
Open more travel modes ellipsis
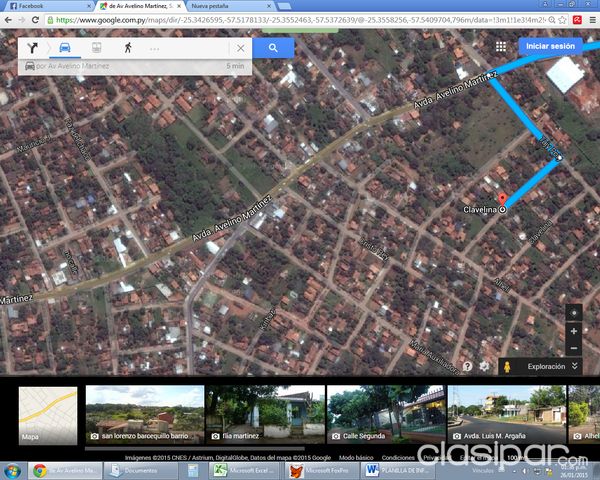coord(154,49)
